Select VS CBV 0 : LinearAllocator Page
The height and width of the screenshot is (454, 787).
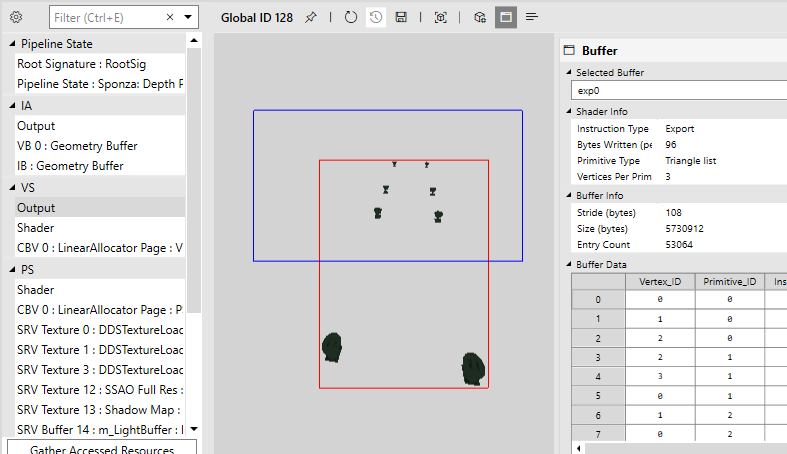tap(100, 248)
